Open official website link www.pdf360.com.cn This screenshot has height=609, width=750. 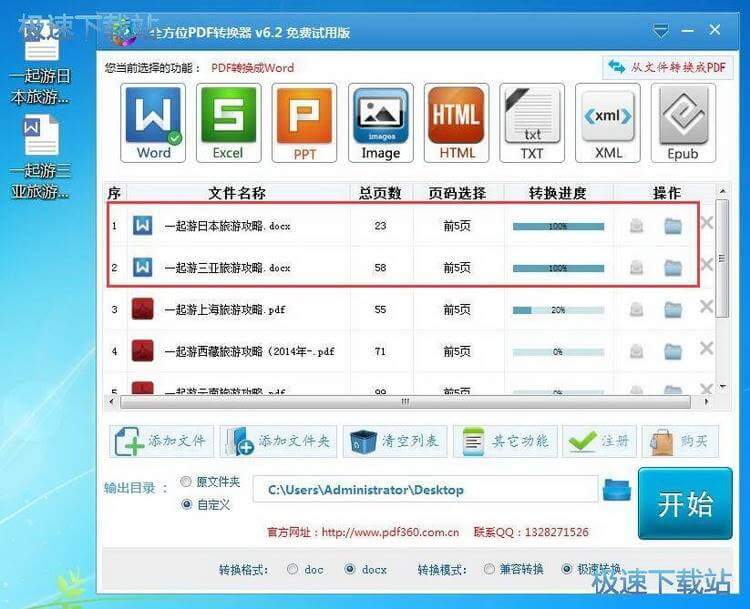click(x=390, y=532)
